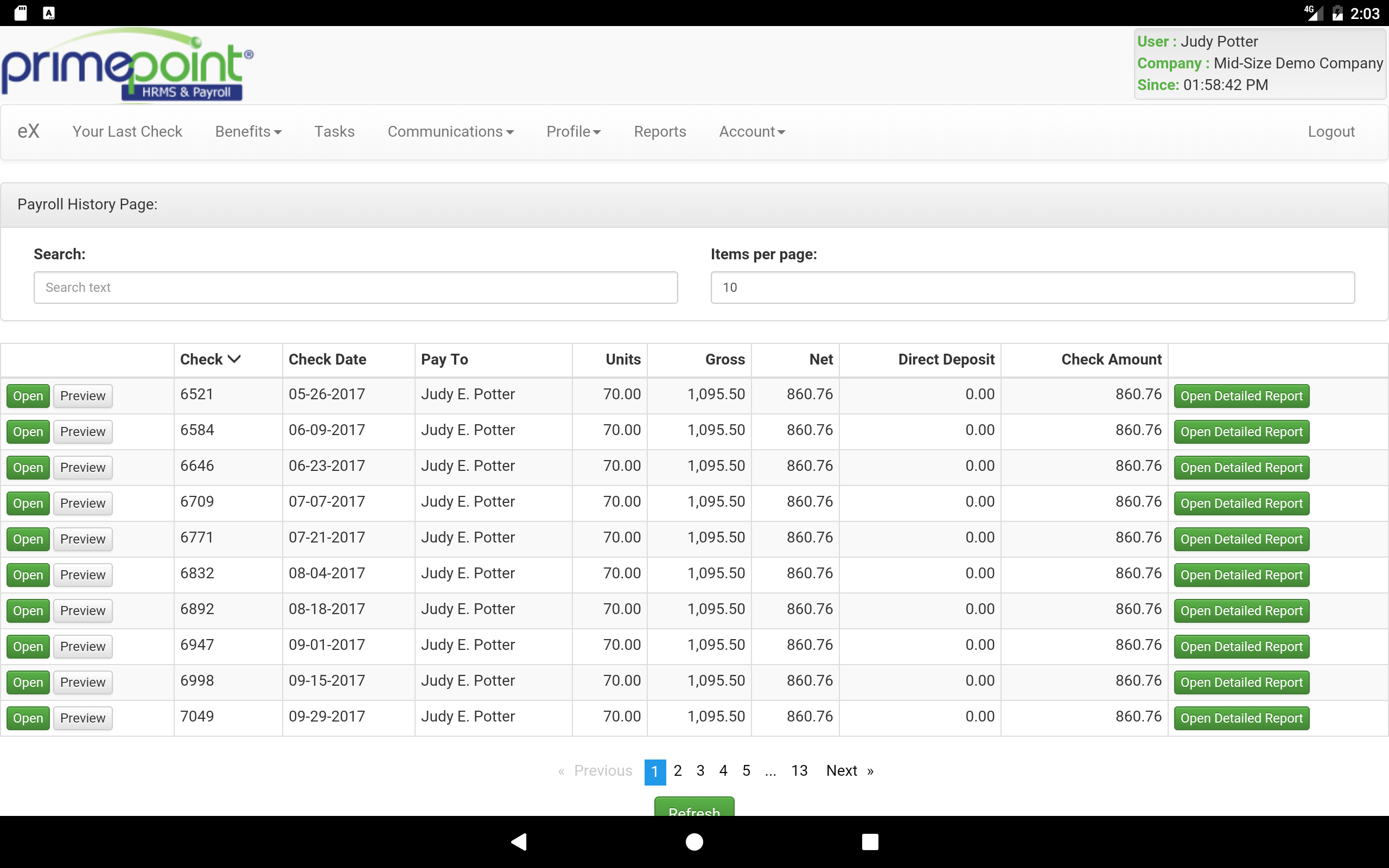Click the Check column sort arrow
The image size is (1389, 868).
point(234,359)
